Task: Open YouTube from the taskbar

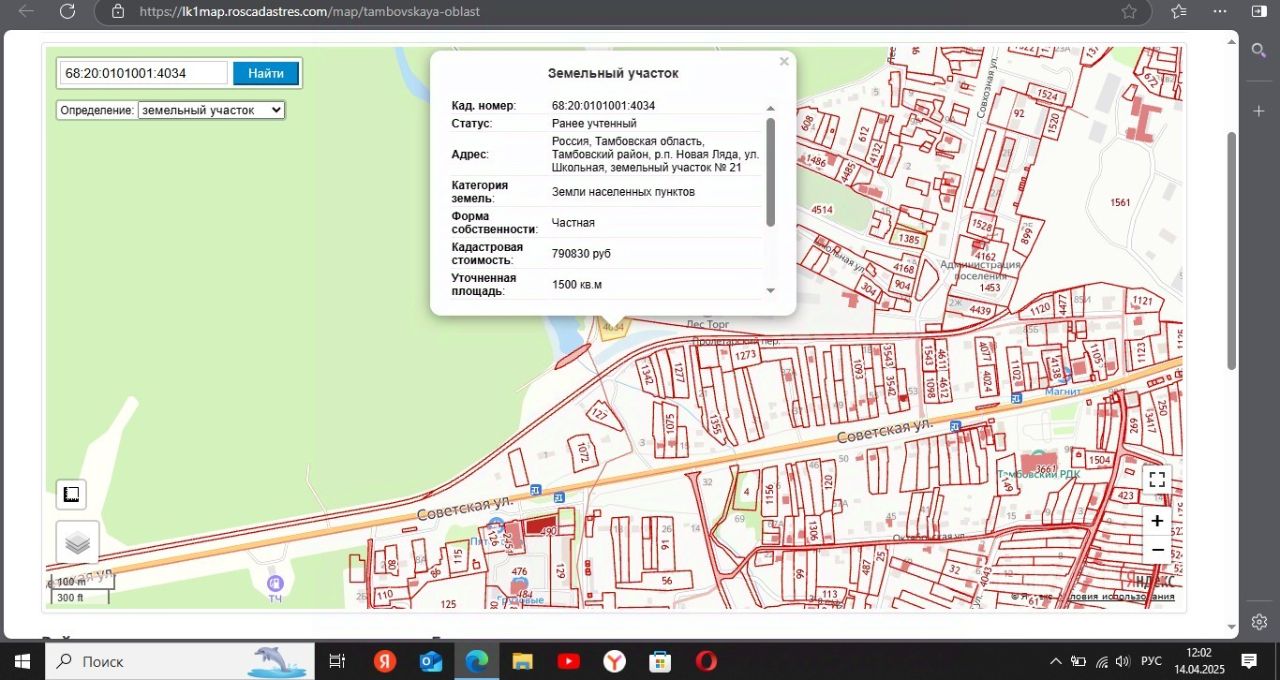Action: click(x=568, y=661)
